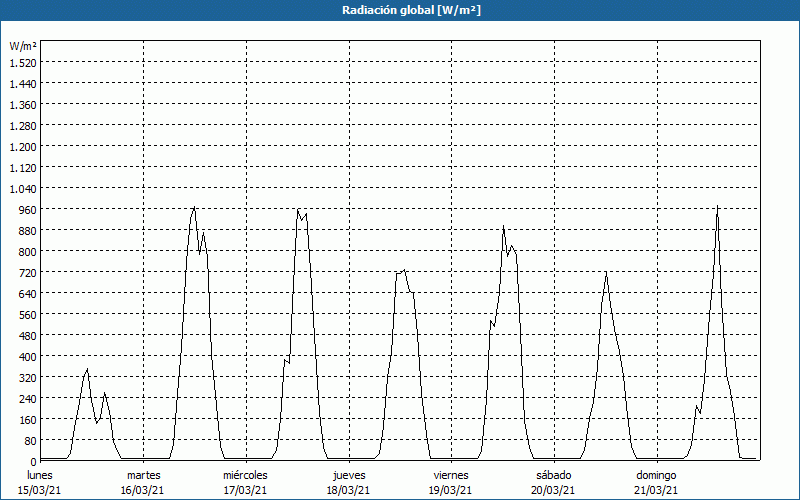
Task: Click the 'Radiación global [W/m²]' title
Action: [x=411, y=10]
